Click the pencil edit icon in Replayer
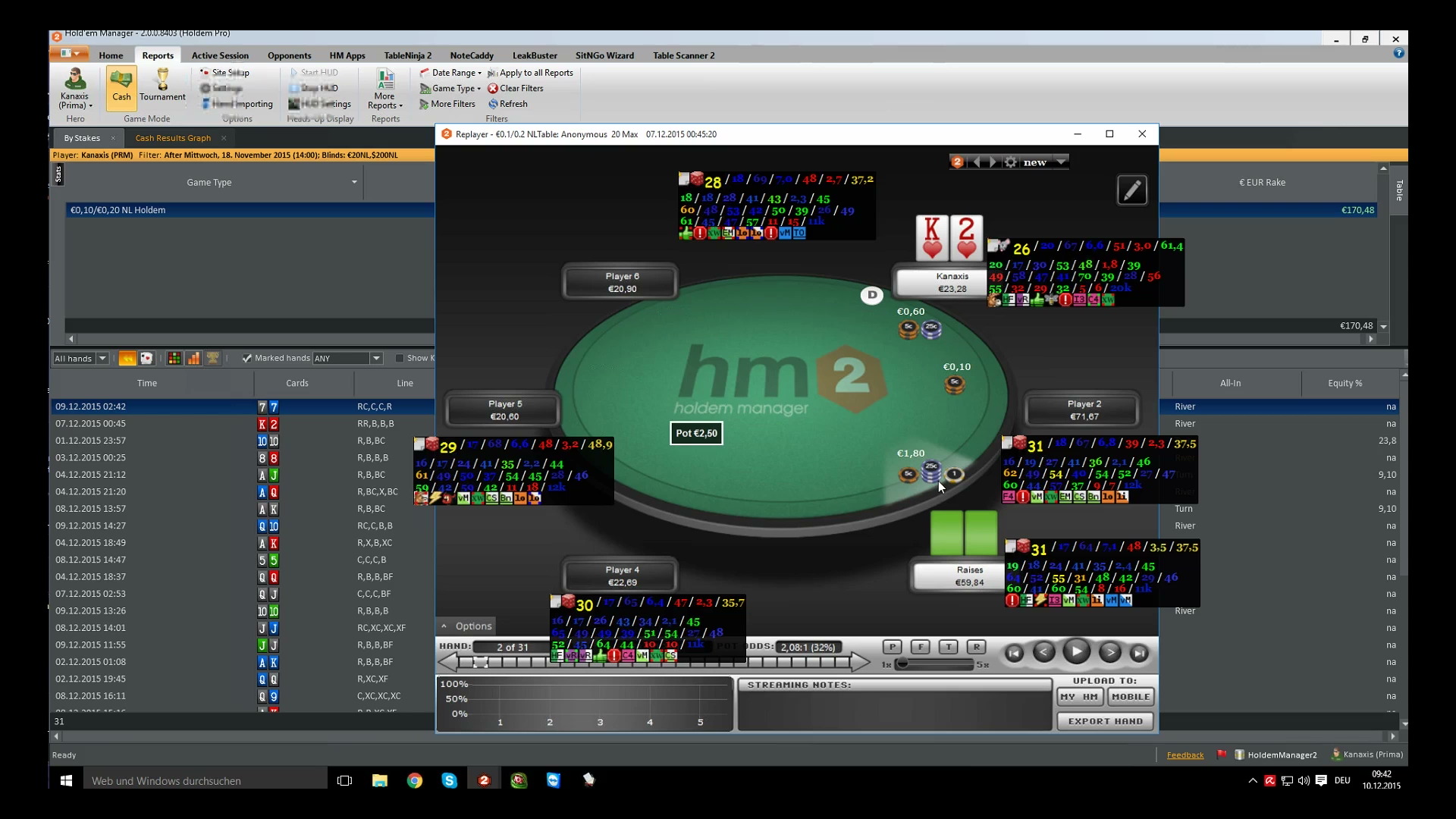The height and width of the screenshot is (819, 1456). click(1132, 190)
